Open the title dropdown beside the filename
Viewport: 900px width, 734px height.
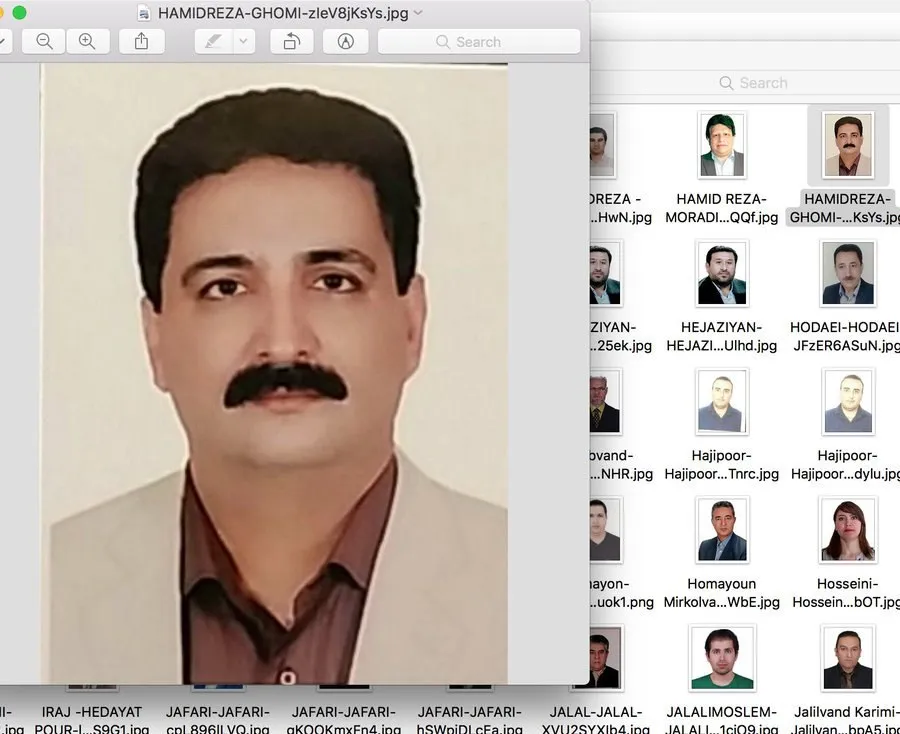(418, 13)
